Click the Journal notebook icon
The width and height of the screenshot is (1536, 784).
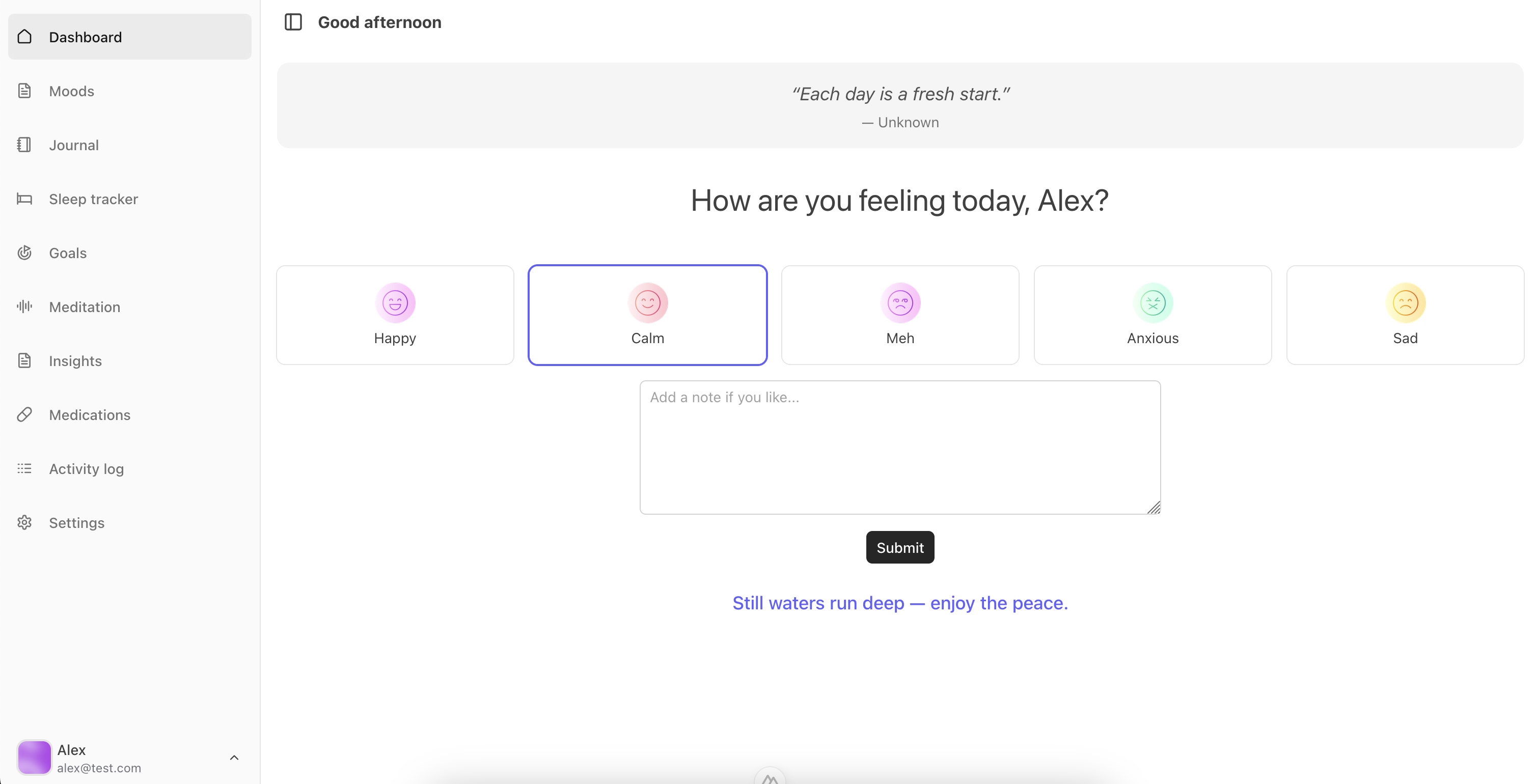24,145
